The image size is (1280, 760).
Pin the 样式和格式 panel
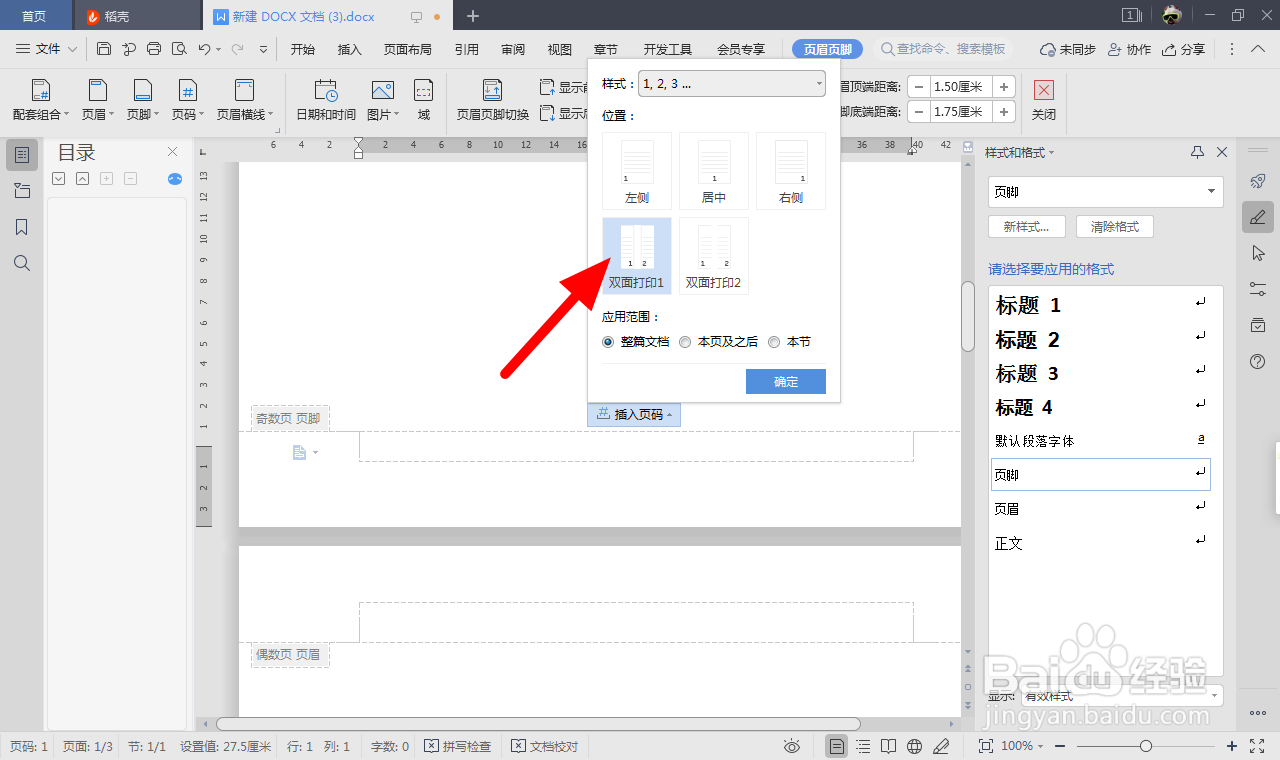1198,152
